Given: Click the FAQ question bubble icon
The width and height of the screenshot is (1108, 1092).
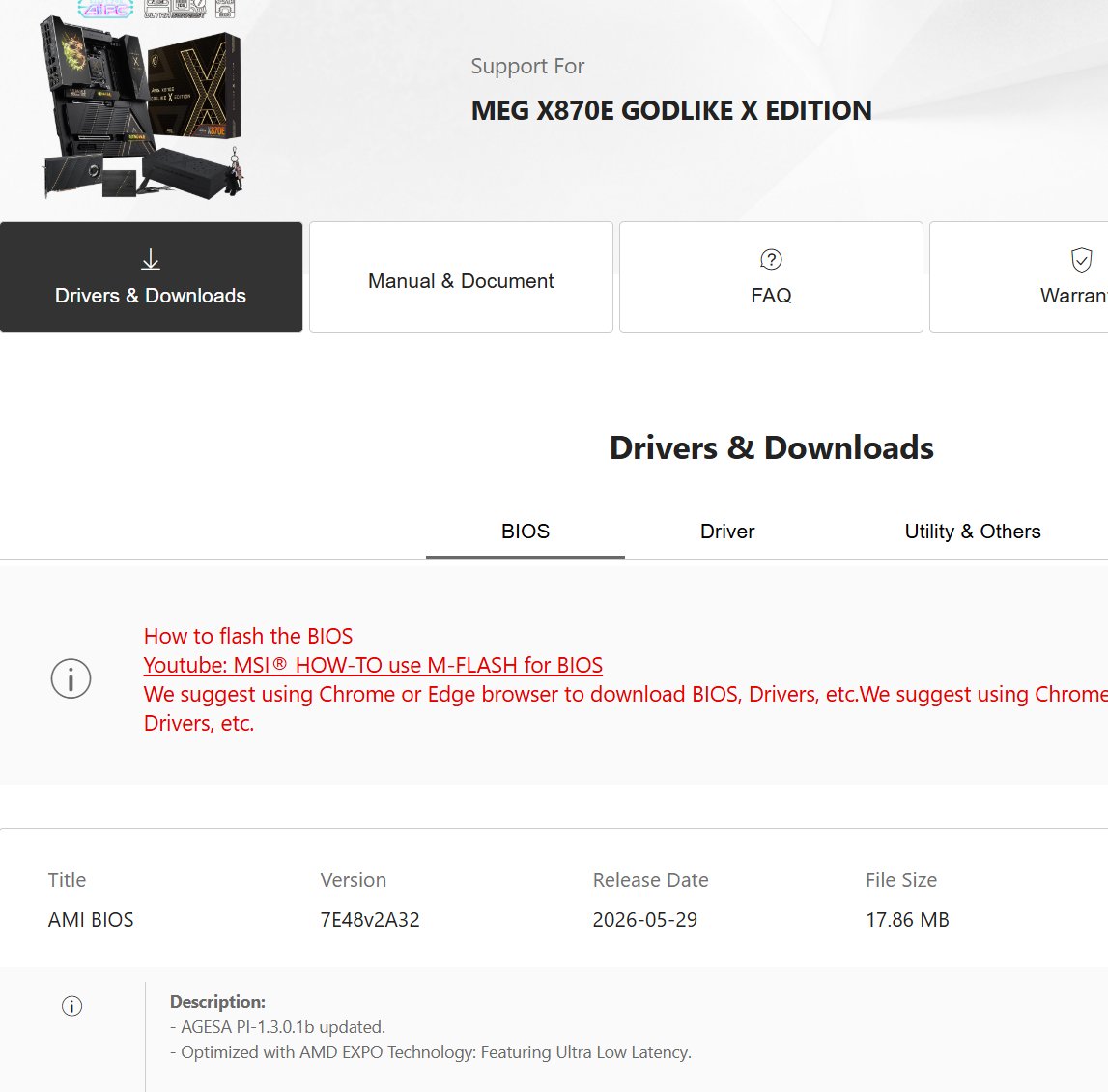Looking at the screenshot, I should coord(771,259).
